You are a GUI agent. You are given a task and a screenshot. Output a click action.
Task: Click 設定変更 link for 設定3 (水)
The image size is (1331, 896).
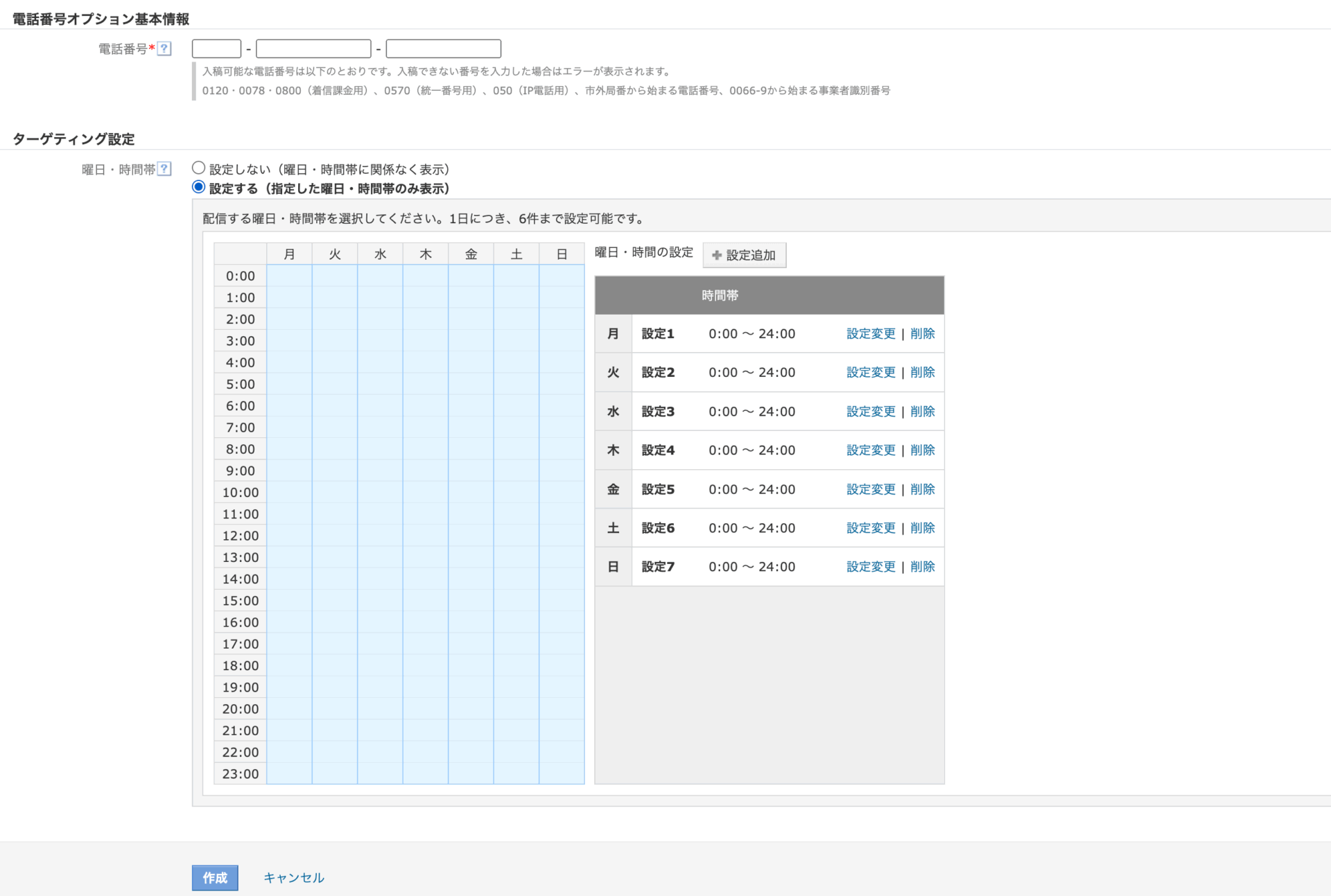pos(871,411)
